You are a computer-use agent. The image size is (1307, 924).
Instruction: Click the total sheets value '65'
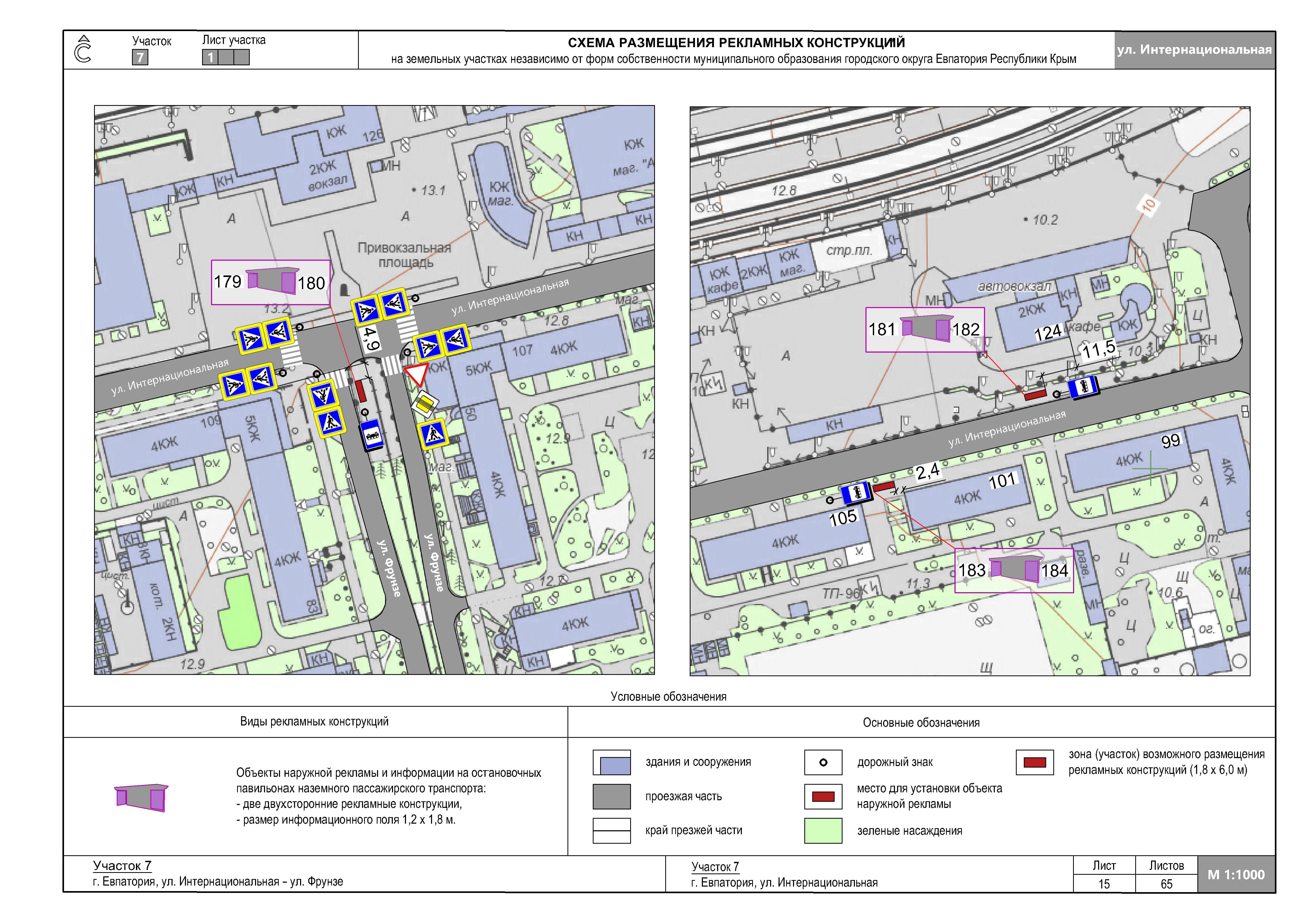[1166, 884]
